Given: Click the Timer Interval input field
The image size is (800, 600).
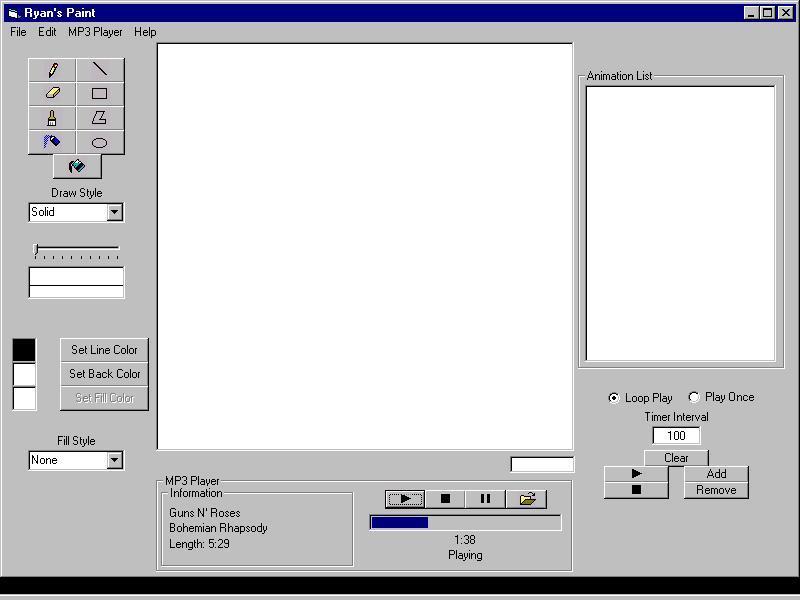Looking at the screenshot, I should click(x=676, y=435).
